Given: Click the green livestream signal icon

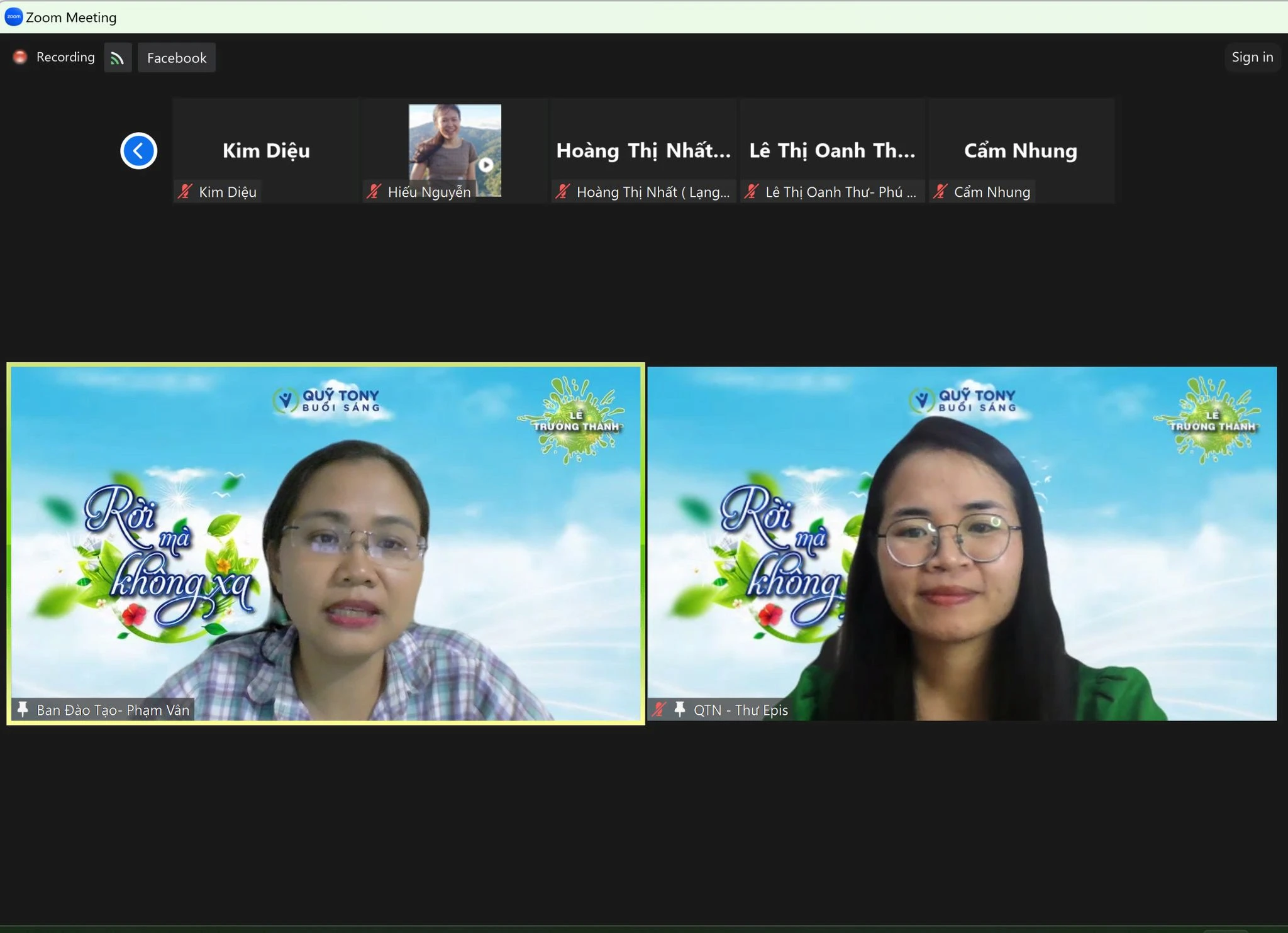Looking at the screenshot, I should (x=118, y=58).
